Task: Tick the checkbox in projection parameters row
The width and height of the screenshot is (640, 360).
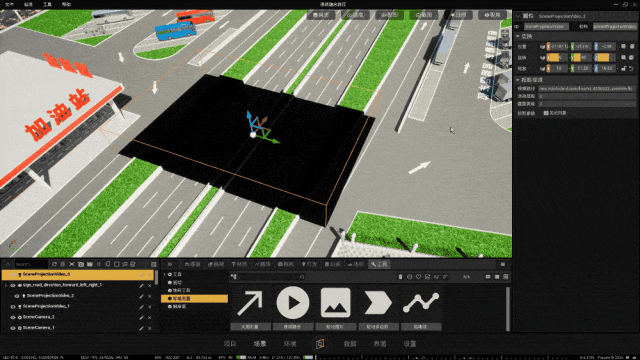Action: pyautogui.click(x=546, y=113)
